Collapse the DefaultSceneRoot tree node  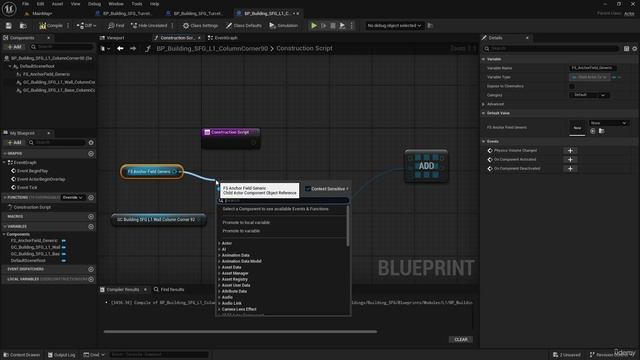click(x=10, y=66)
